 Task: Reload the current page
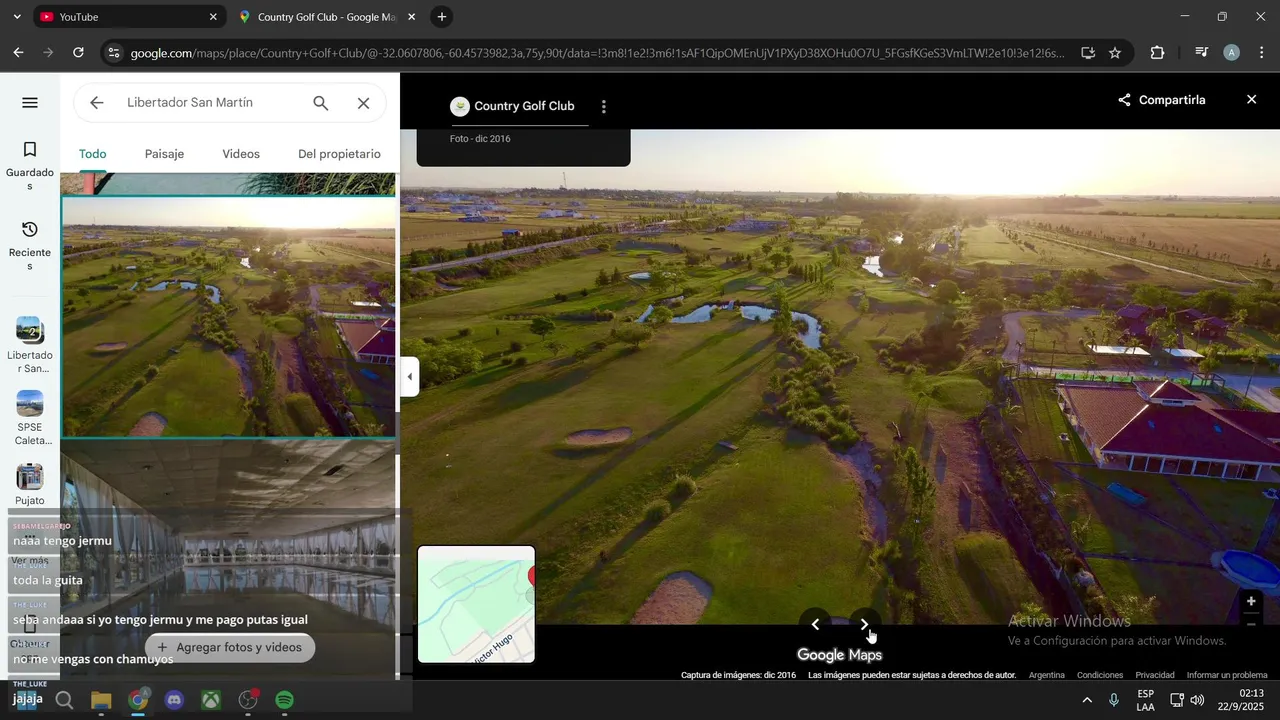[78, 53]
